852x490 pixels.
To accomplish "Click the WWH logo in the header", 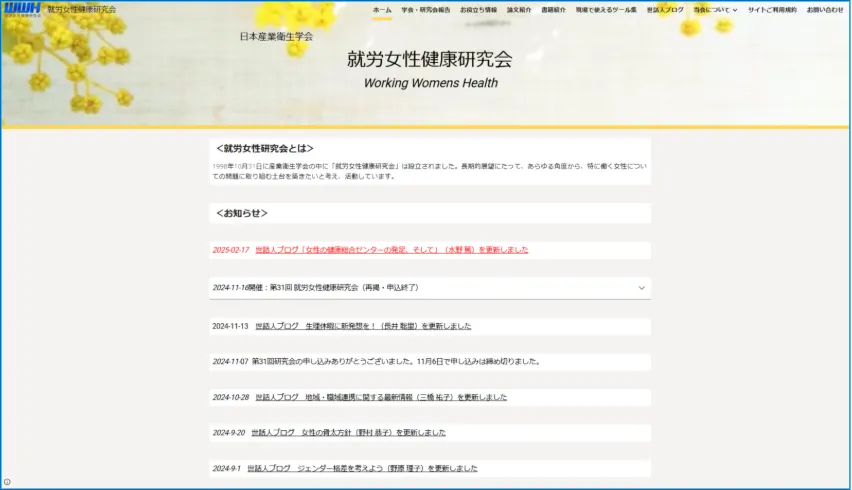I will tap(22, 9).
